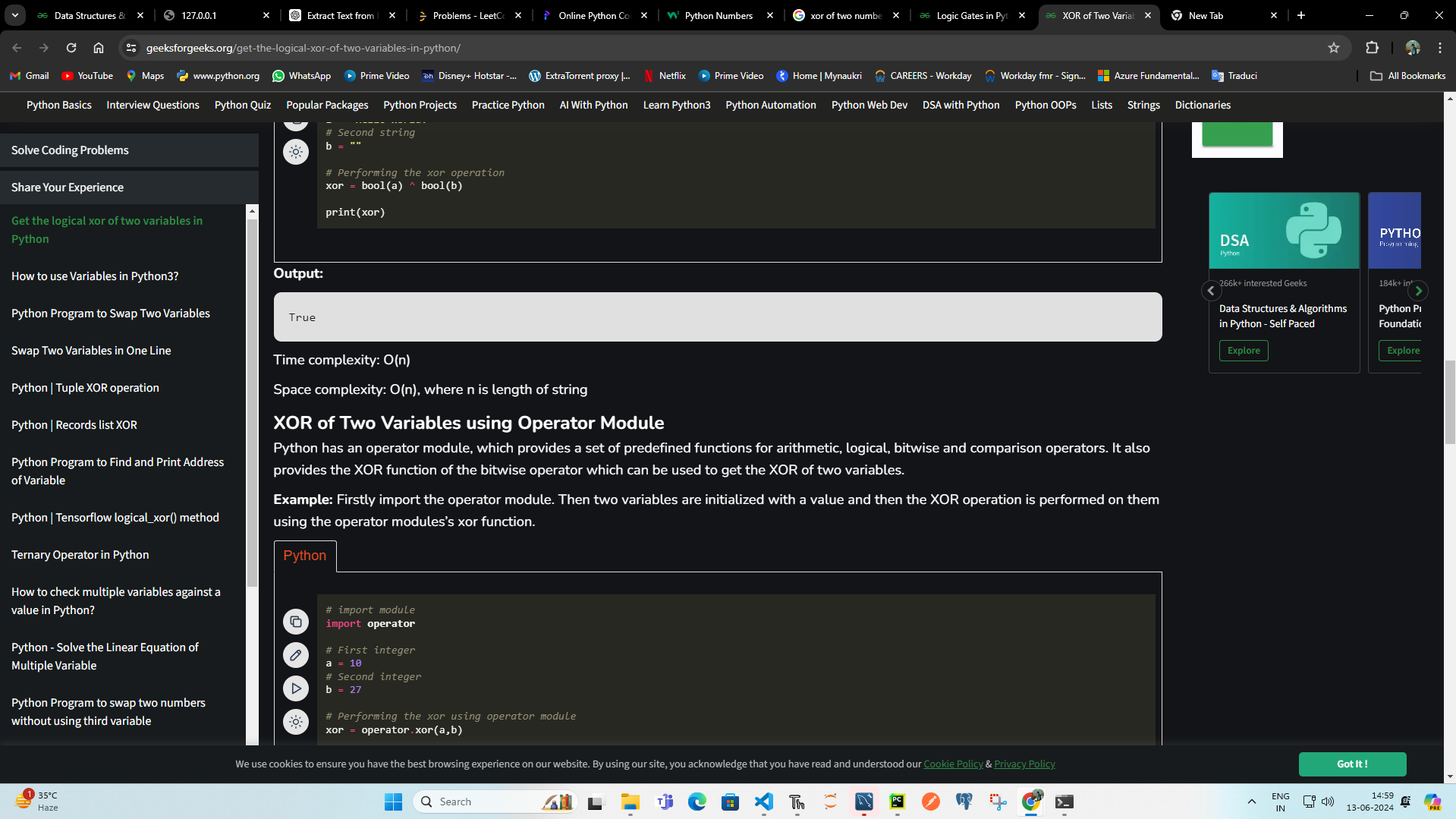1456x819 pixels.
Task: Open the Chrome three-dot menu
Action: pos(1440,48)
